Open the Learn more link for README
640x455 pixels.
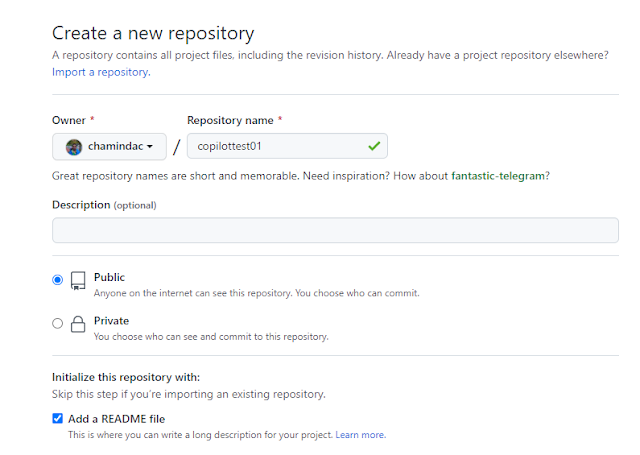click(360, 435)
